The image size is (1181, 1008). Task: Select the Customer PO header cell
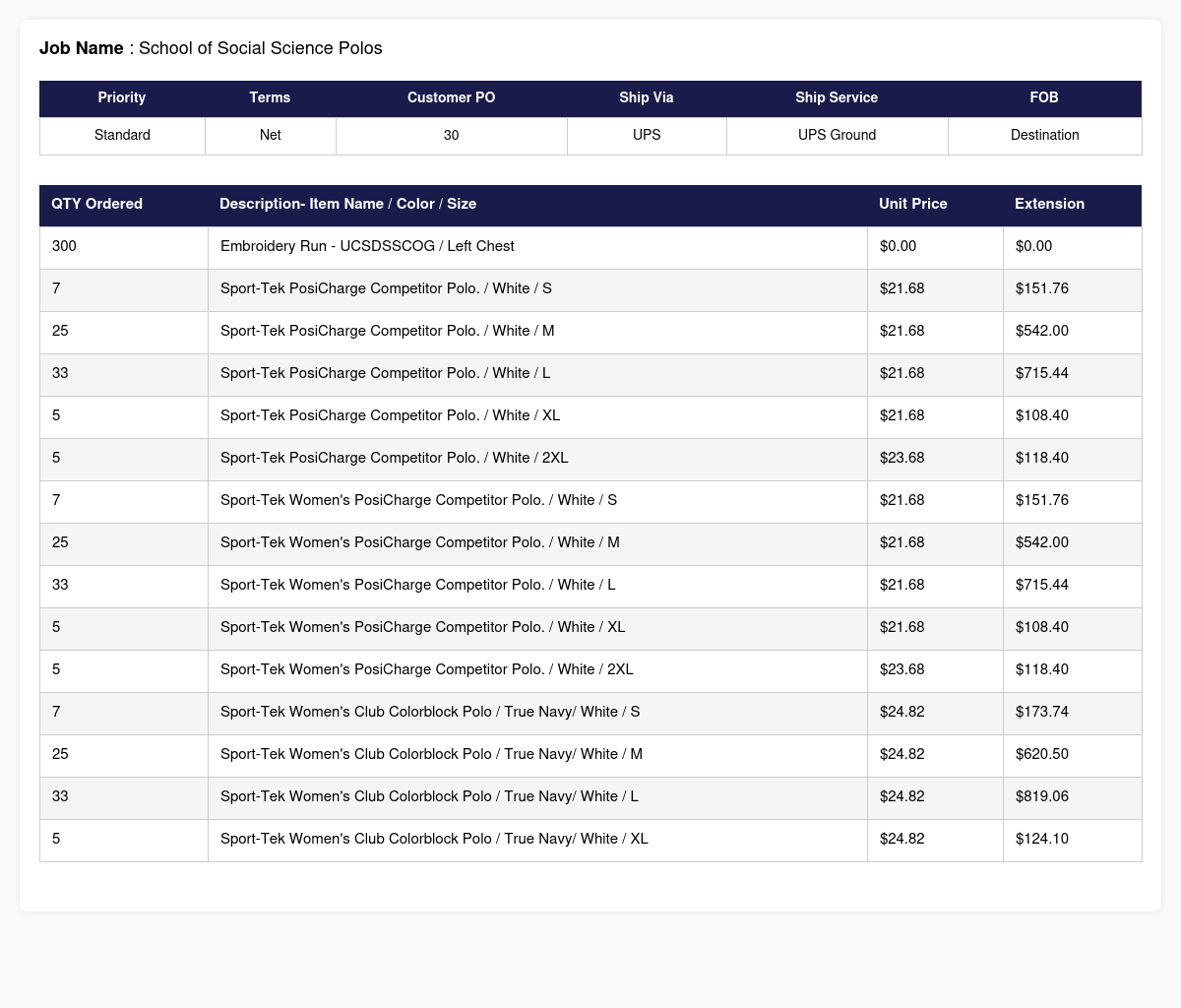[x=452, y=97]
